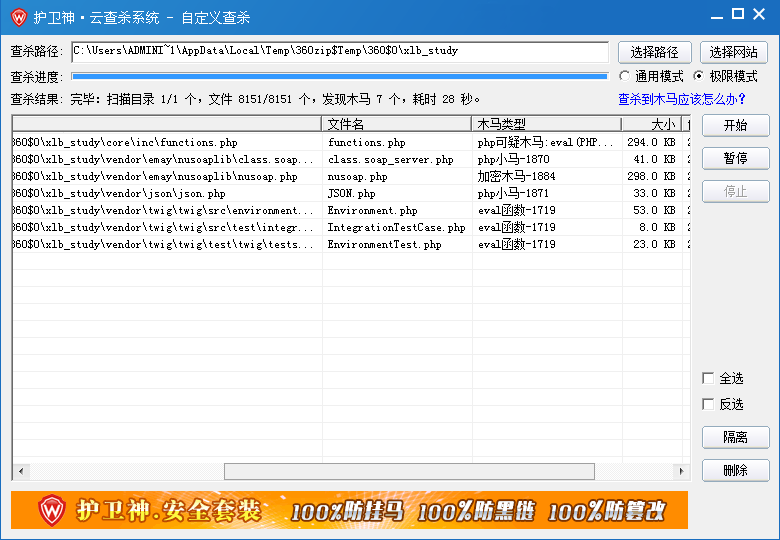This screenshot has width=780, height=540.
Task: Click the 23.0 KB size cell
Action: (x=652, y=244)
